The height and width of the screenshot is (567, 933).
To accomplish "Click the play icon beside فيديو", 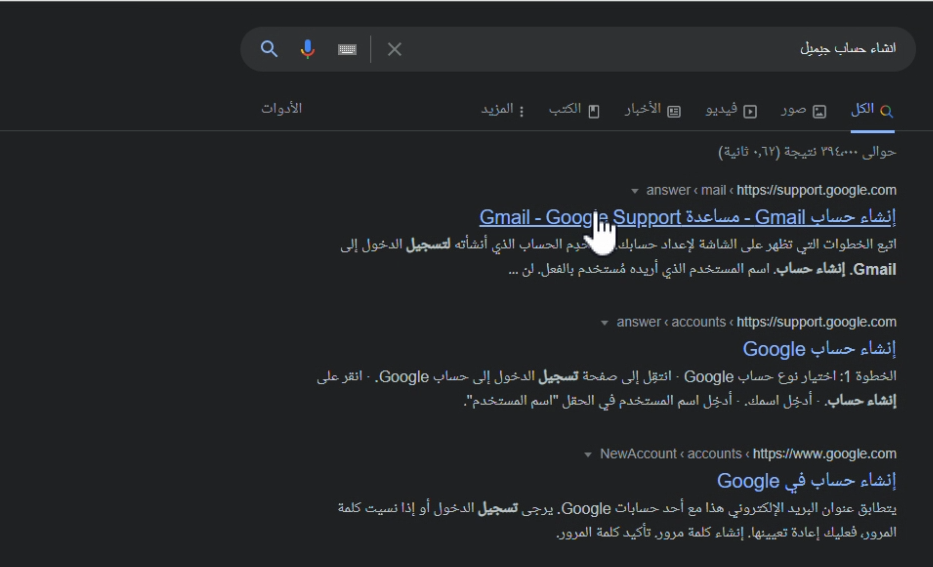I will [750, 111].
